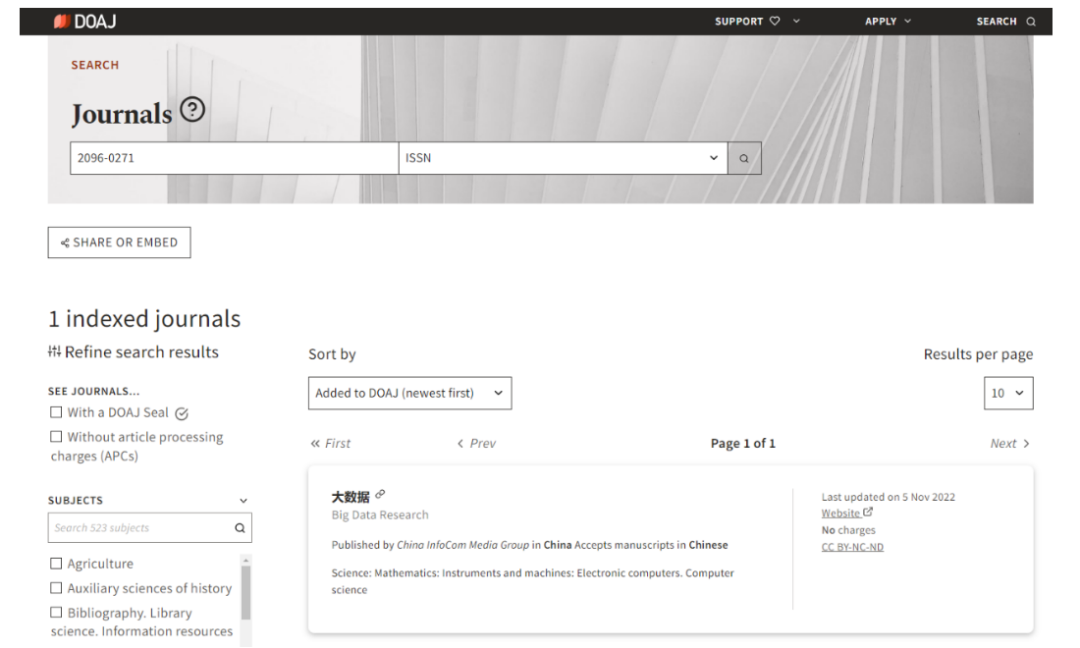Image resolution: width=1080 pixels, height=648 pixels.
Task: Open the journal Website link
Action: tap(840, 513)
